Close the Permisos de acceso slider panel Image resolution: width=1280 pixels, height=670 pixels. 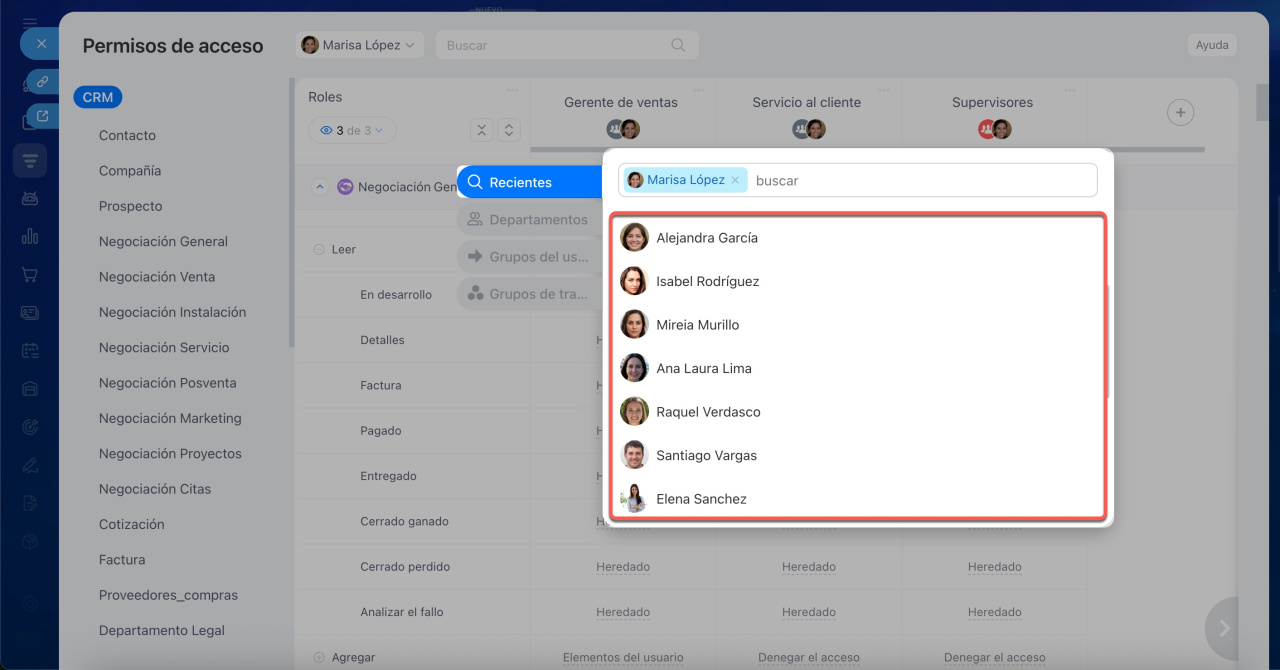click(40, 44)
